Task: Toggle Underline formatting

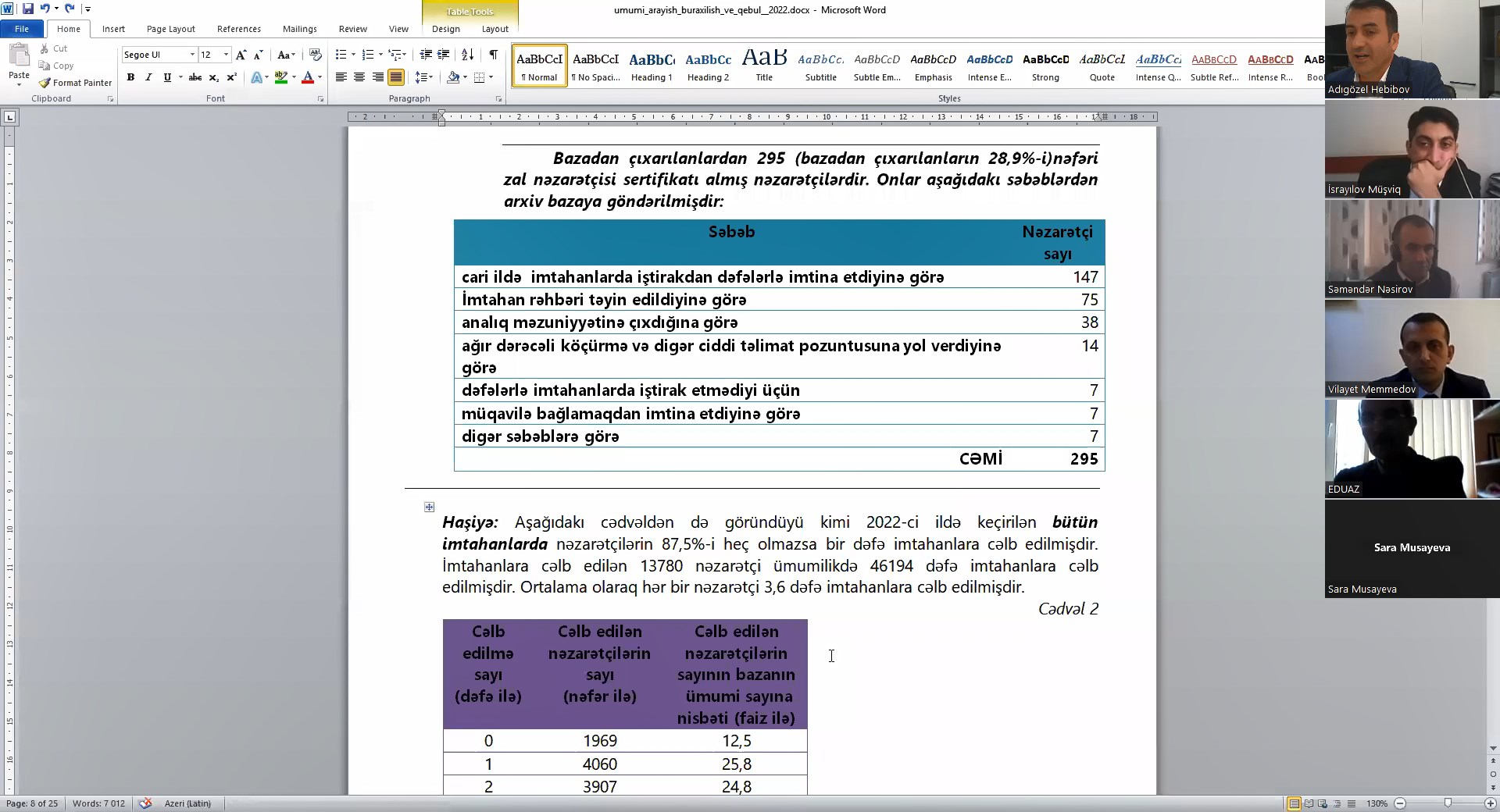Action: pyautogui.click(x=167, y=77)
